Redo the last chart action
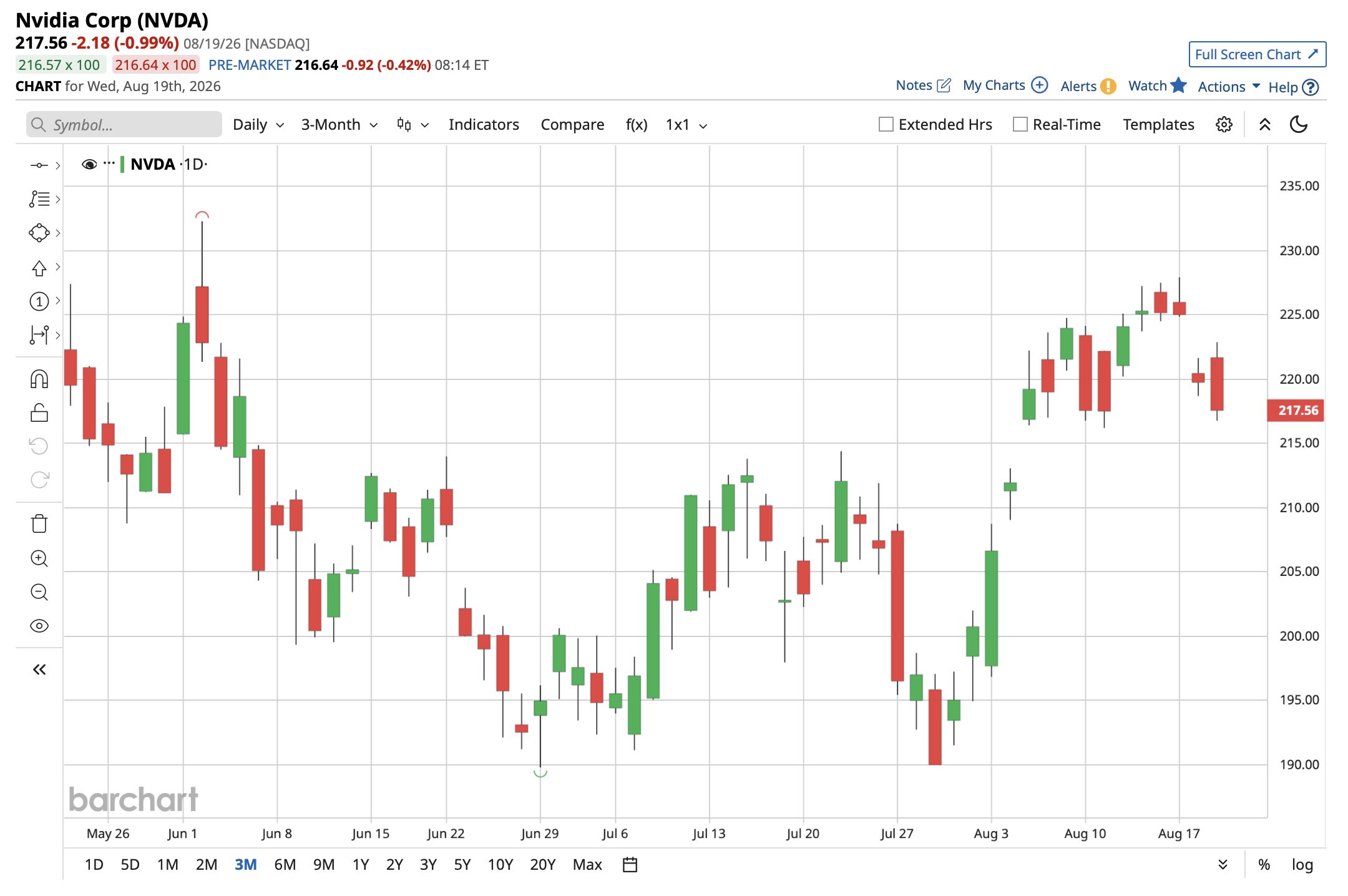The width and height of the screenshot is (1348, 896). [39, 480]
